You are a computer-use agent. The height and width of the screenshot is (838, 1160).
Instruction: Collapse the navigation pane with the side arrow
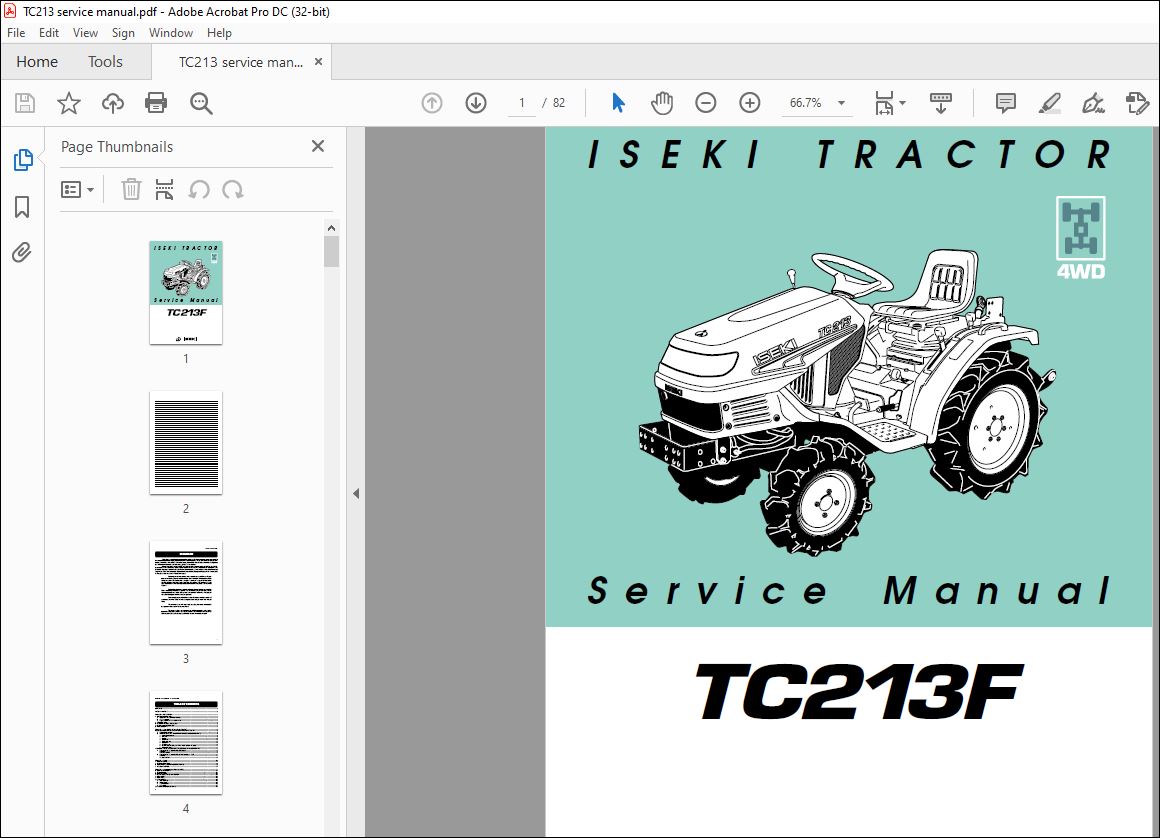click(x=356, y=493)
